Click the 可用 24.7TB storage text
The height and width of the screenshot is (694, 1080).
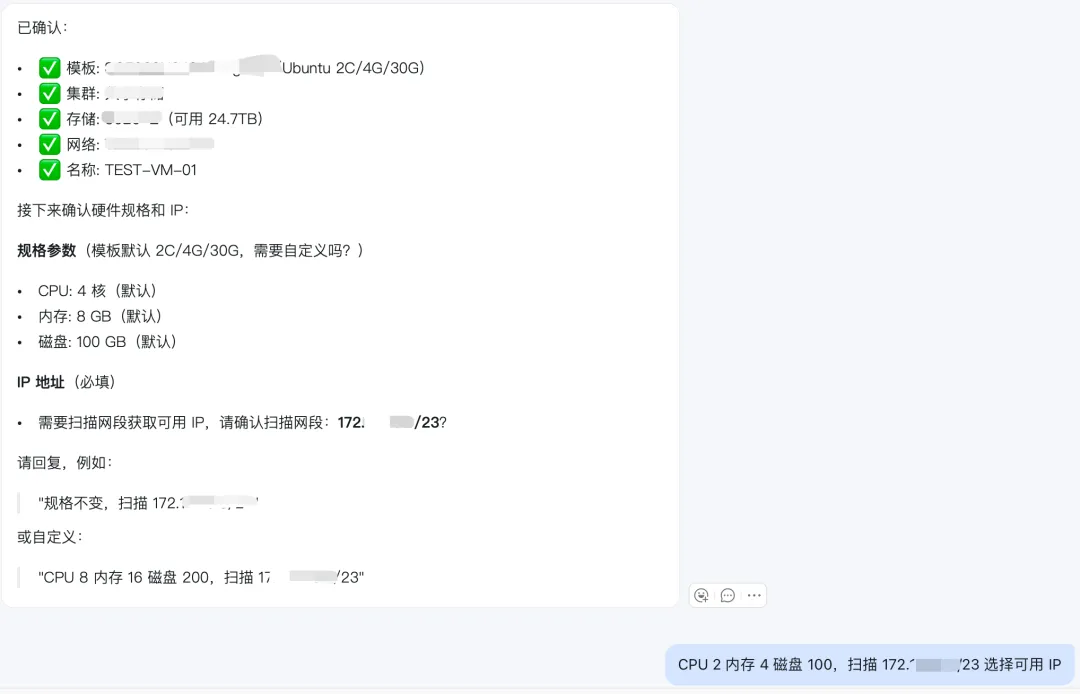(x=216, y=119)
